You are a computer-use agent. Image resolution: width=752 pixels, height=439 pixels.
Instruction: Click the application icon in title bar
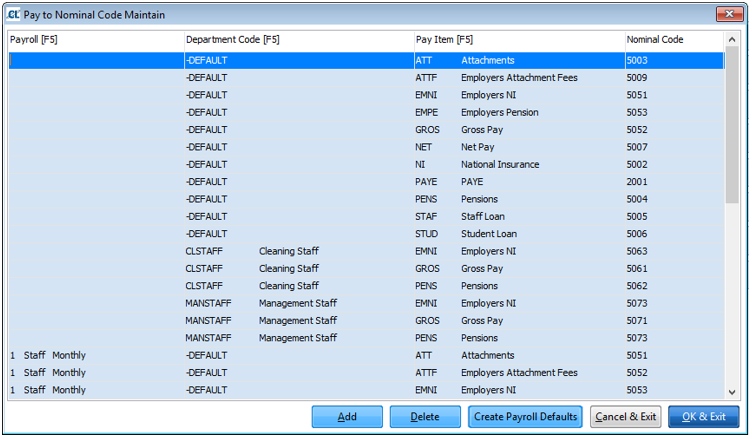pos(13,15)
